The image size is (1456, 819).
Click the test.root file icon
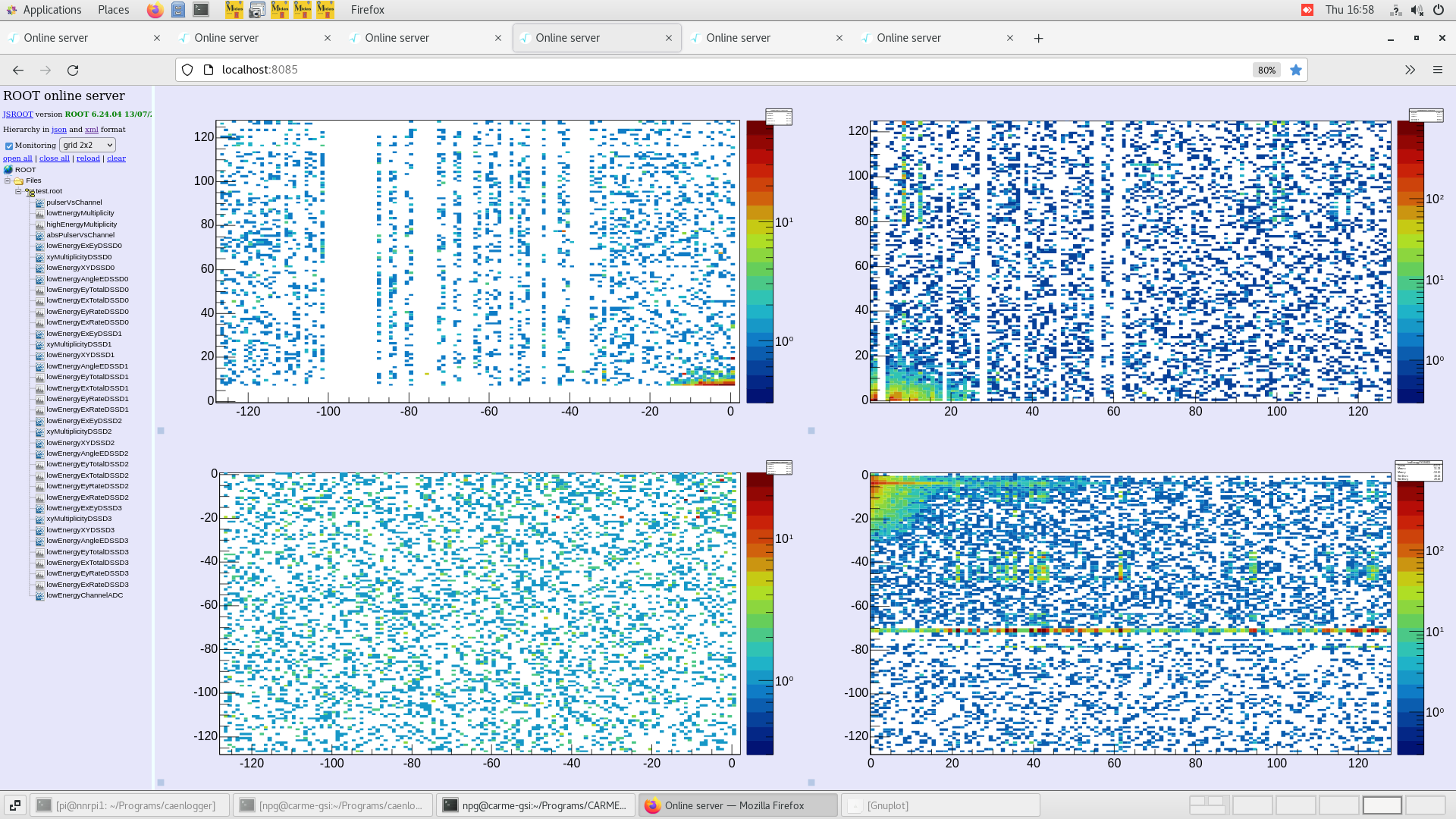pyautogui.click(x=29, y=191)
